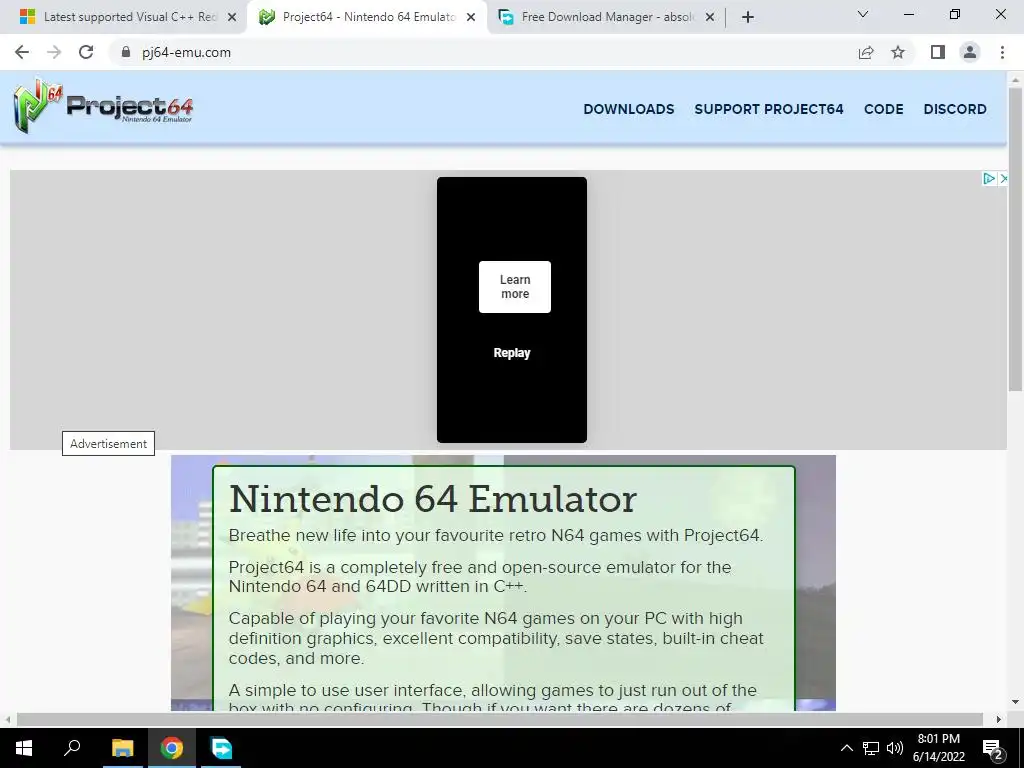Open Windows taskbar search
The width and height of the screenshot is (1024, 768).
pos(72,748)
